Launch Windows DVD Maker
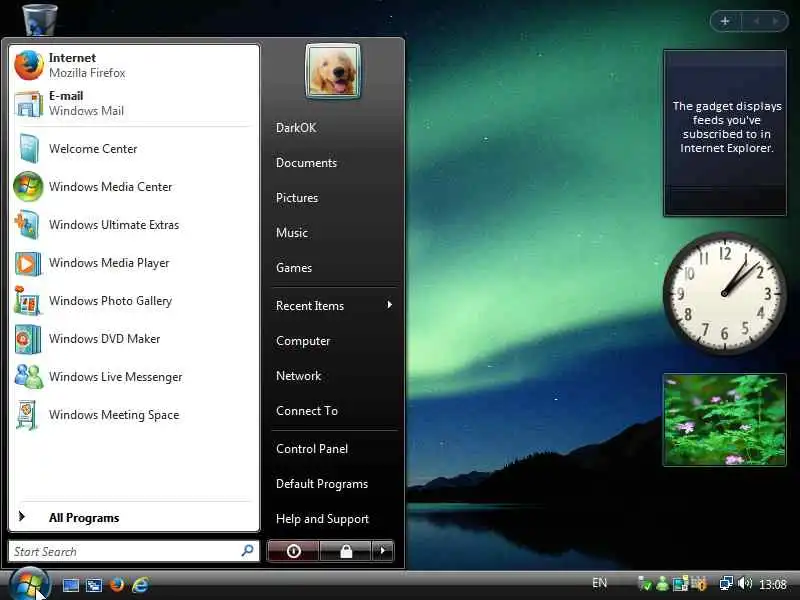 (x=134, y=338)
